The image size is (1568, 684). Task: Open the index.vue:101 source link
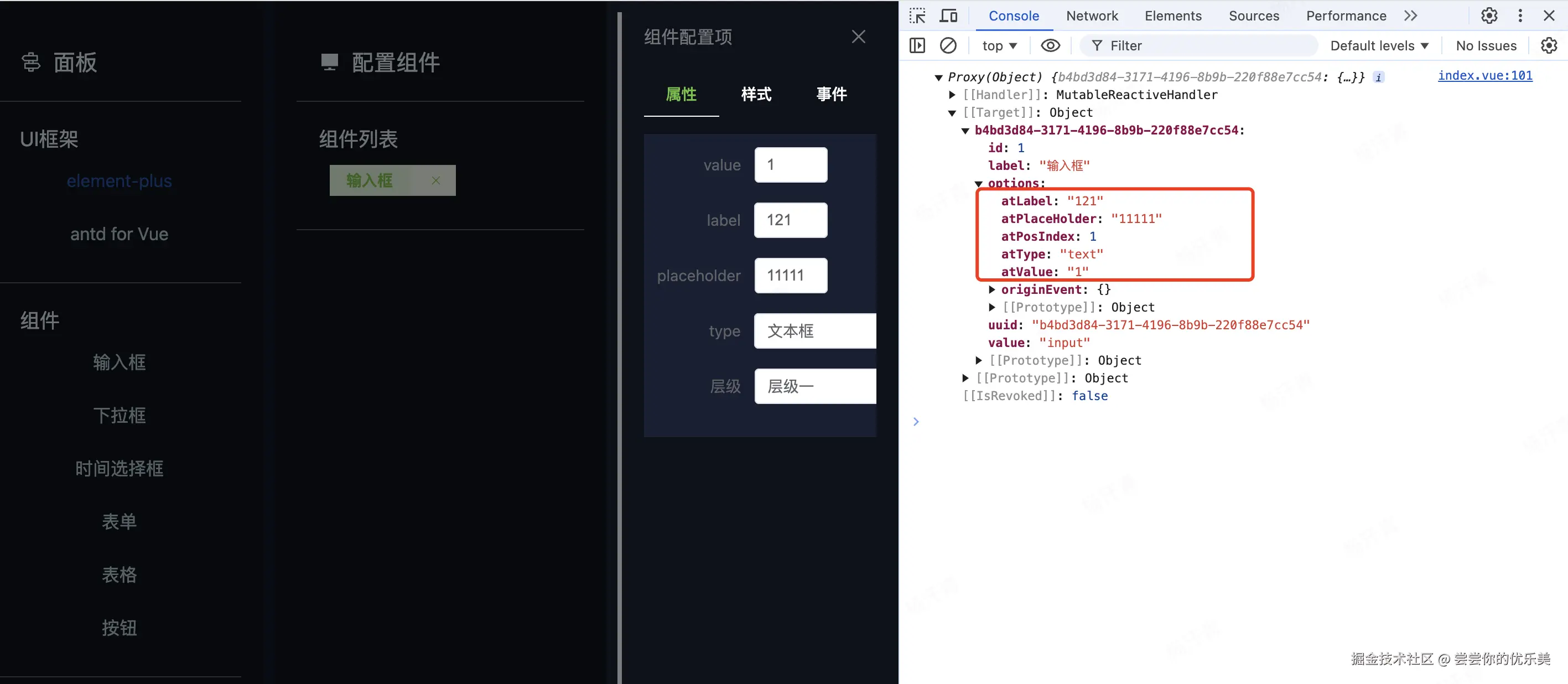click(1484, 75)
